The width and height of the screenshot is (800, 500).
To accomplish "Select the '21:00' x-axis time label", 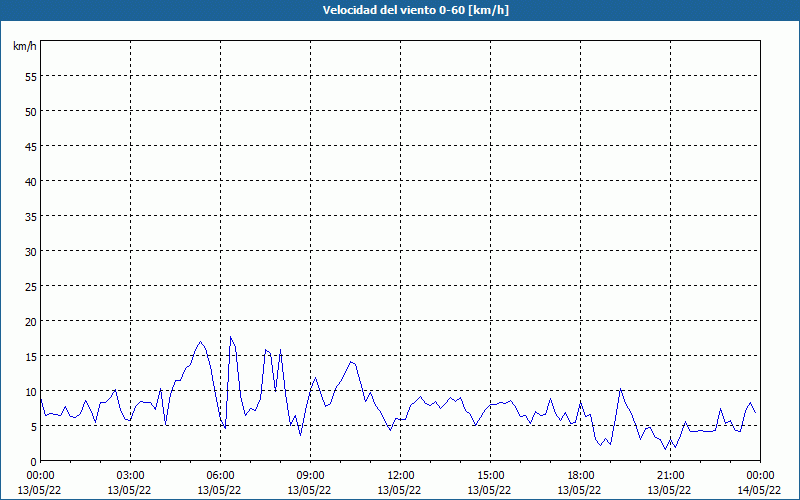I will pos(670,476).
